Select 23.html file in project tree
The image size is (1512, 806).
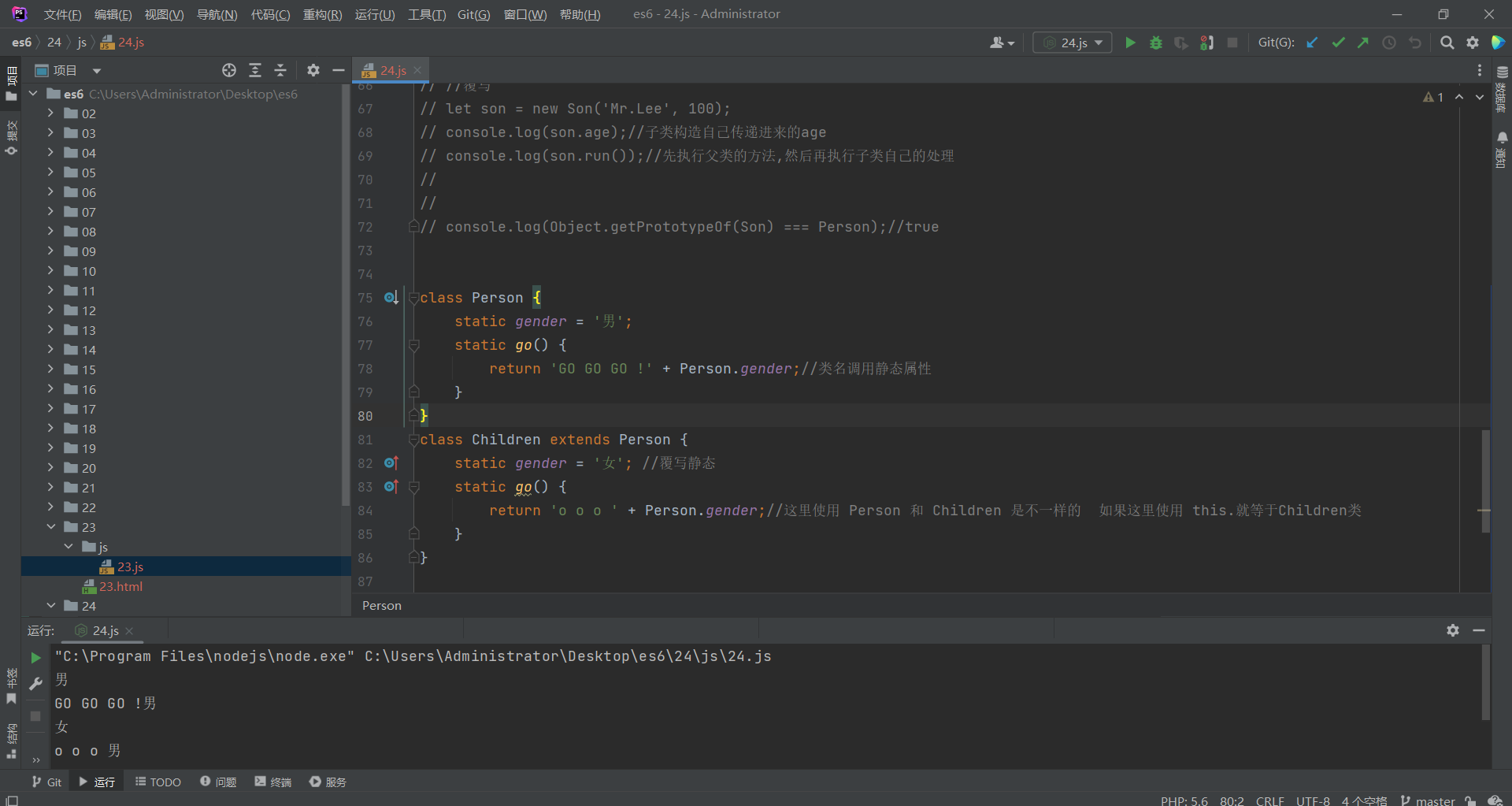(x=120, y=586)
